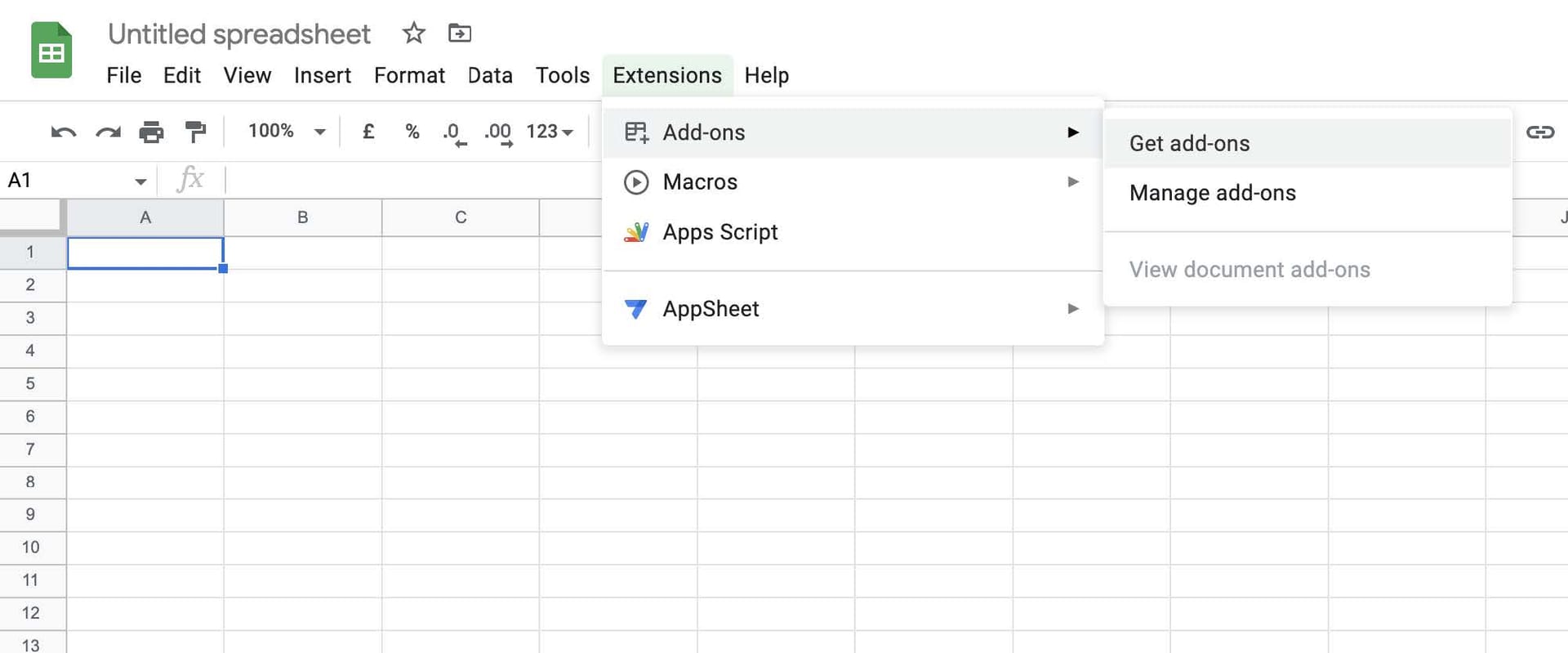Image resolution: width=1568 pixels, height=653 pixels.
Task: Expand the name box A1 dropdown
Action: click(140, 181)
